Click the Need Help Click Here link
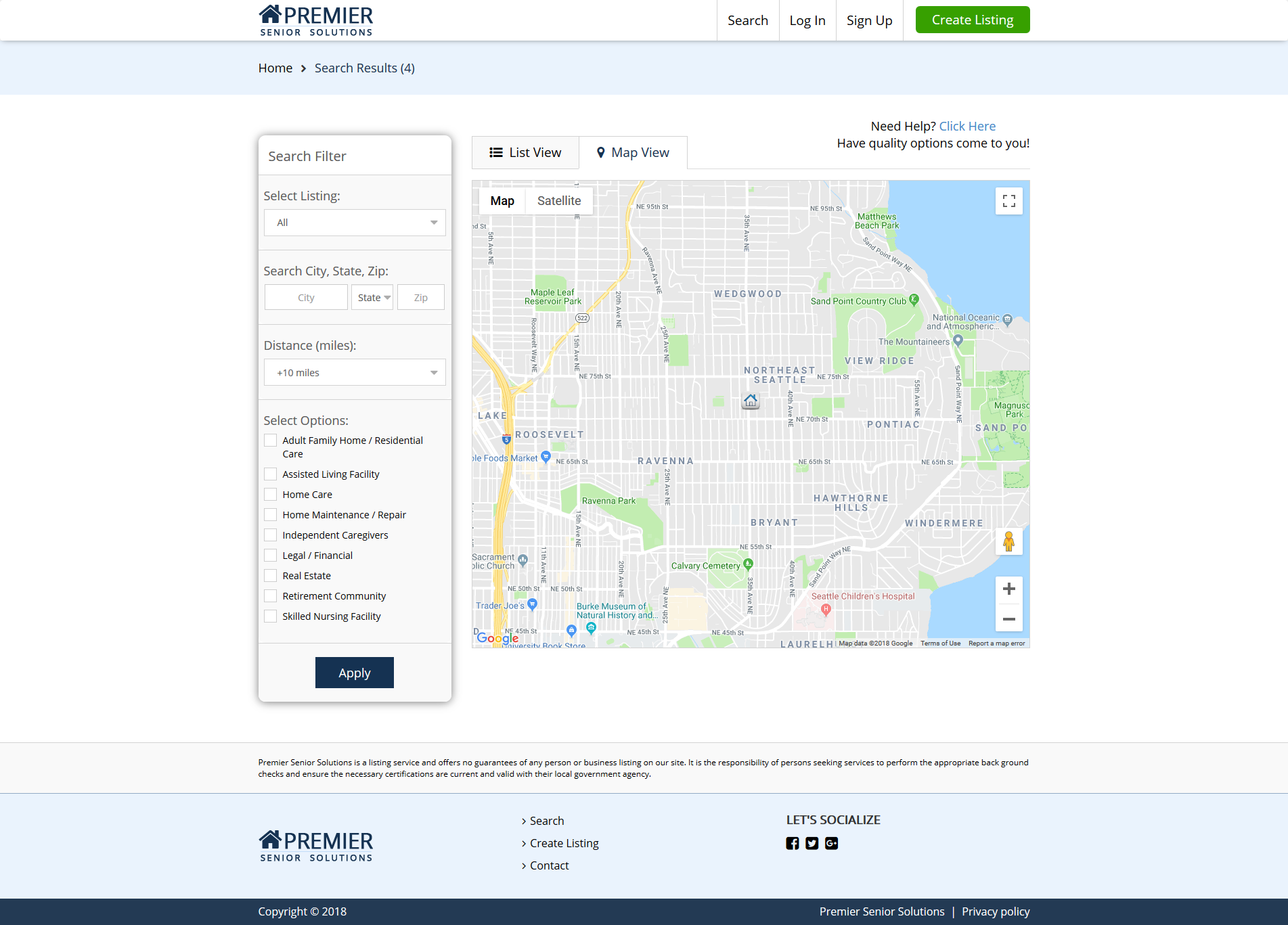 [x=967, y=126]
